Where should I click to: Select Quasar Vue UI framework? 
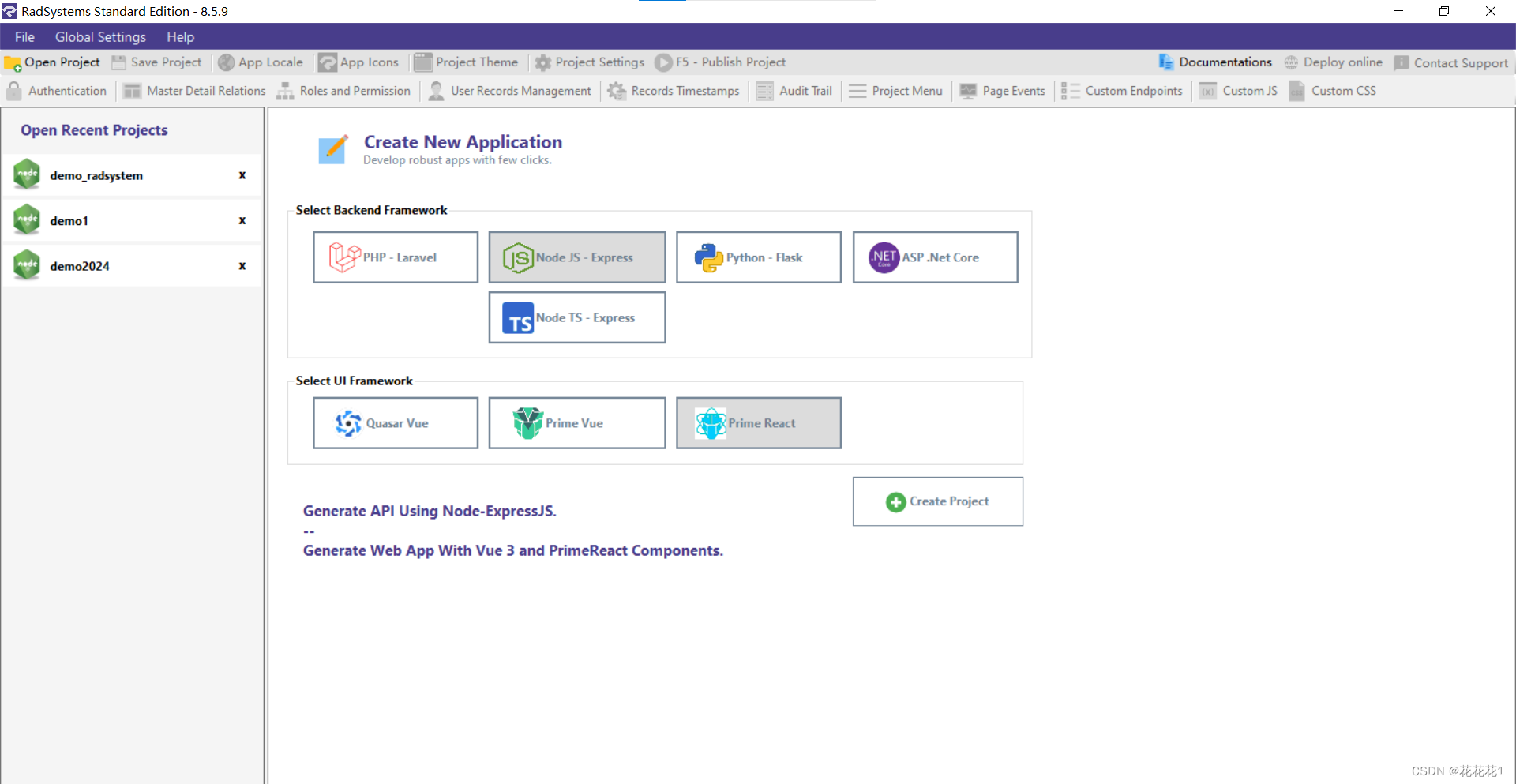tap(396, 423)
